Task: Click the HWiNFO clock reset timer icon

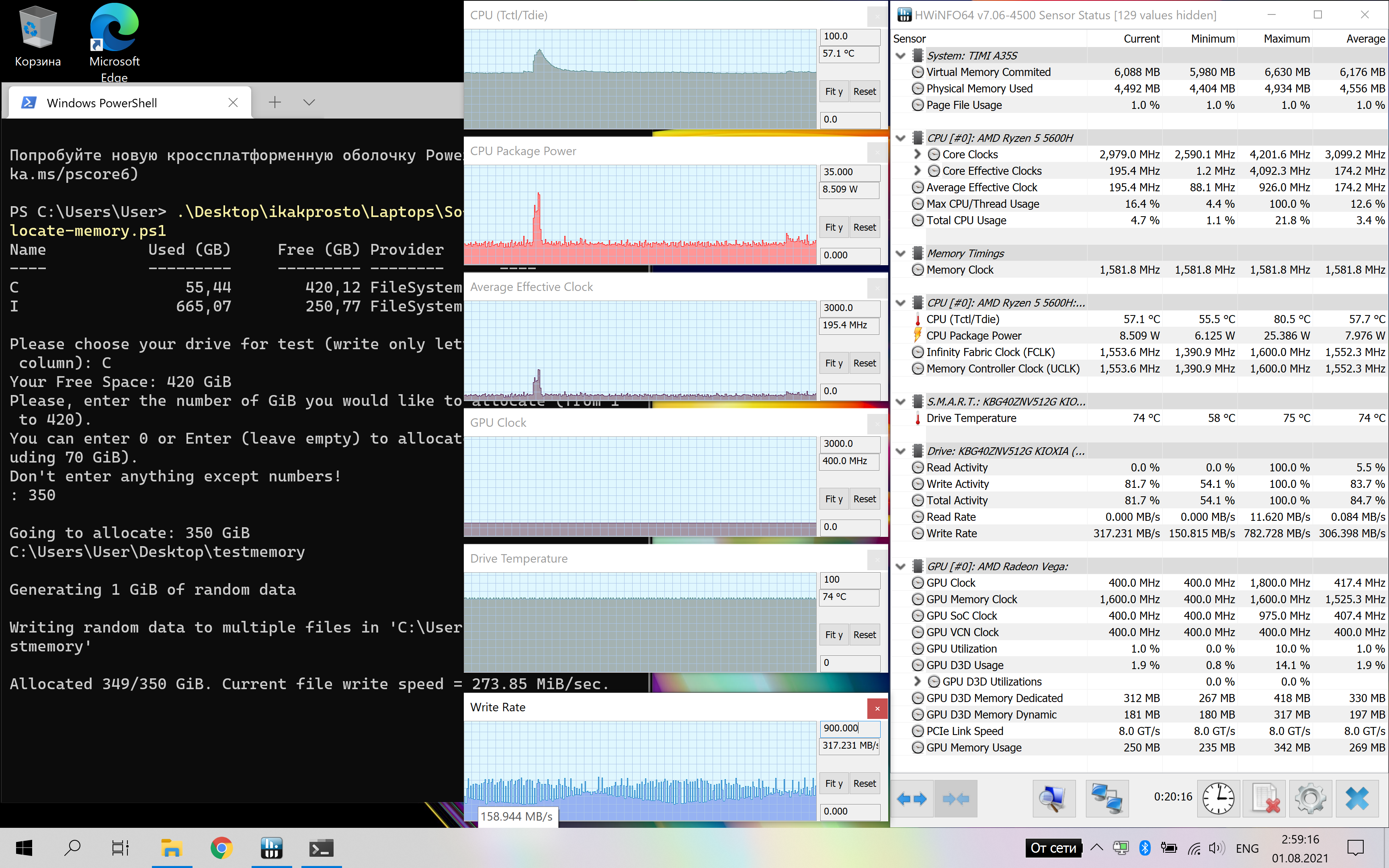Action: 1219,798
